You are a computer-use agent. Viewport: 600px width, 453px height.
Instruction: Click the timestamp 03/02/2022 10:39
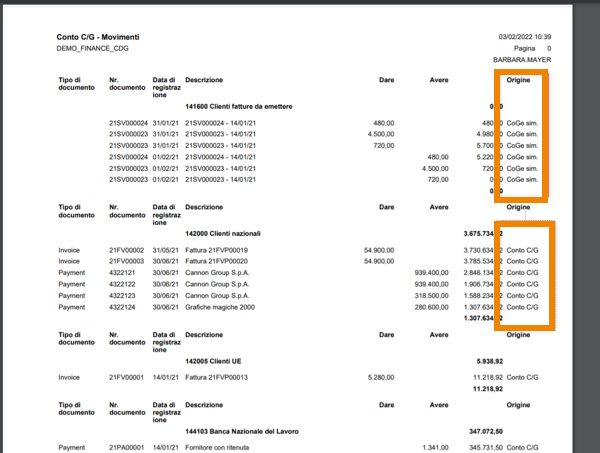pos(525,37)
